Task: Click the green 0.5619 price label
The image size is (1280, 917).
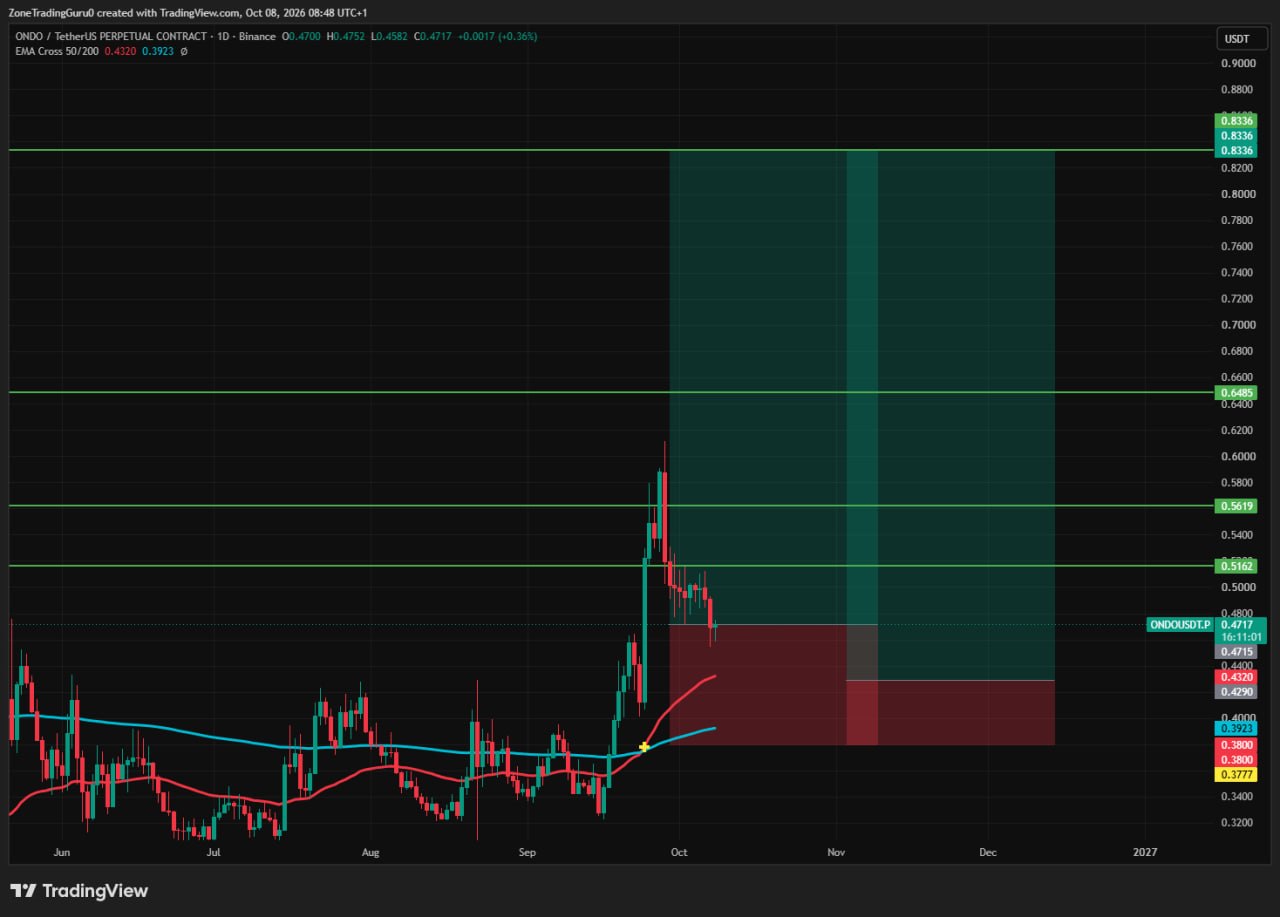Action: point(1236,506)
